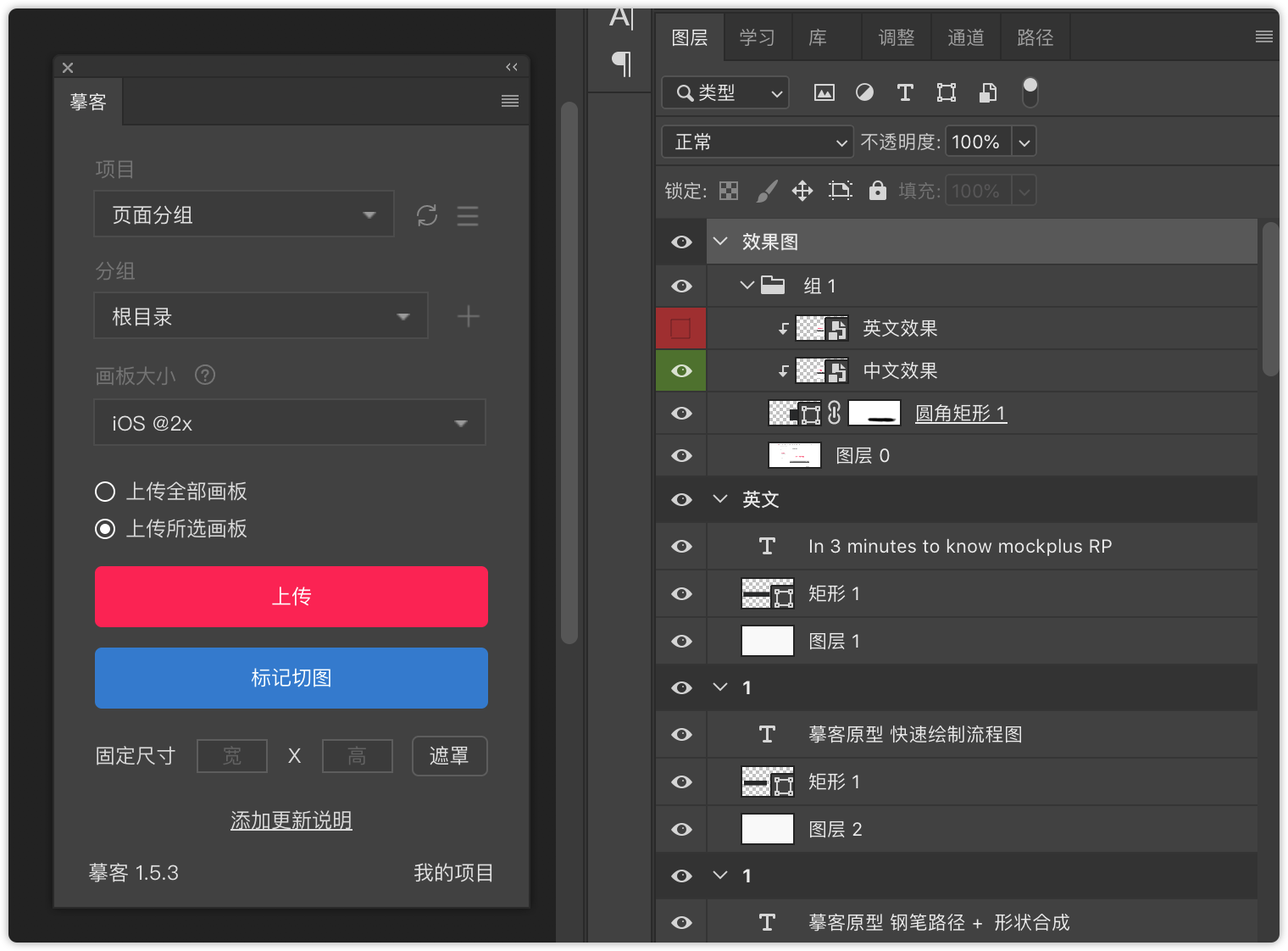Collapse the 组 1 group folder
Viewport: 1288px width, 951px height.
click(x=747, y=286)
